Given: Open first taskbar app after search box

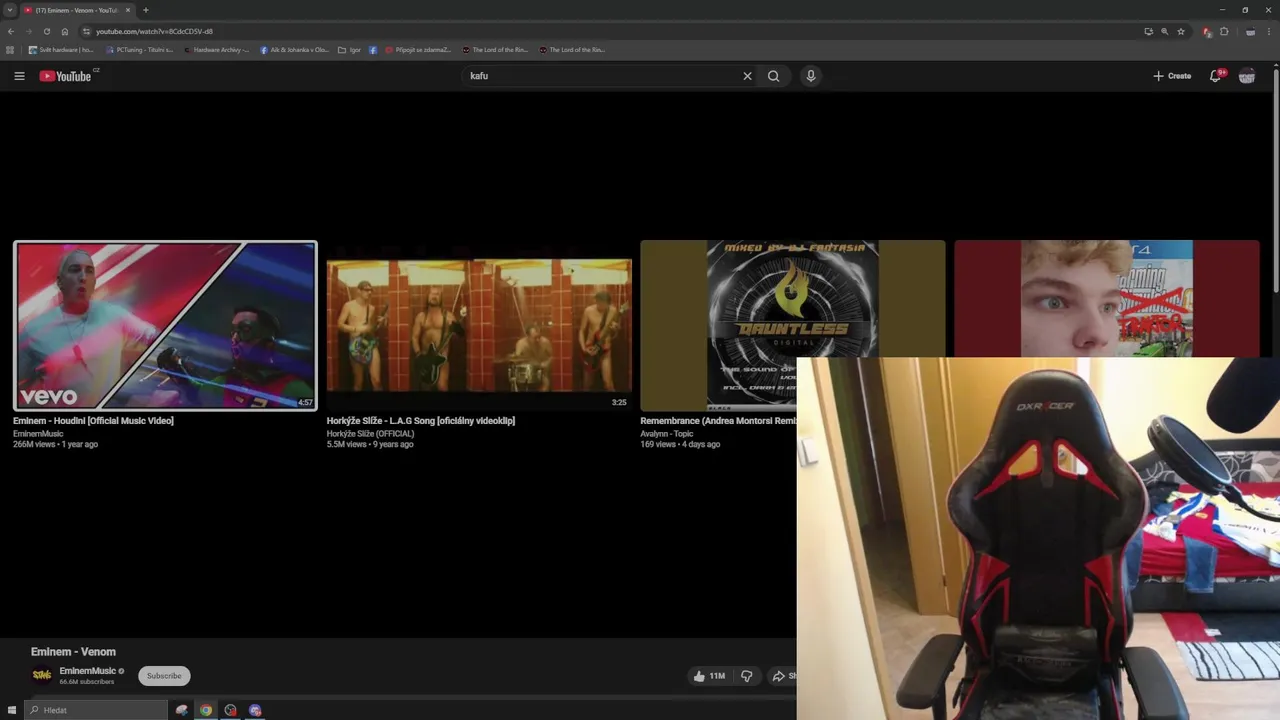Looking at the screenshot, I should (181, 710).
